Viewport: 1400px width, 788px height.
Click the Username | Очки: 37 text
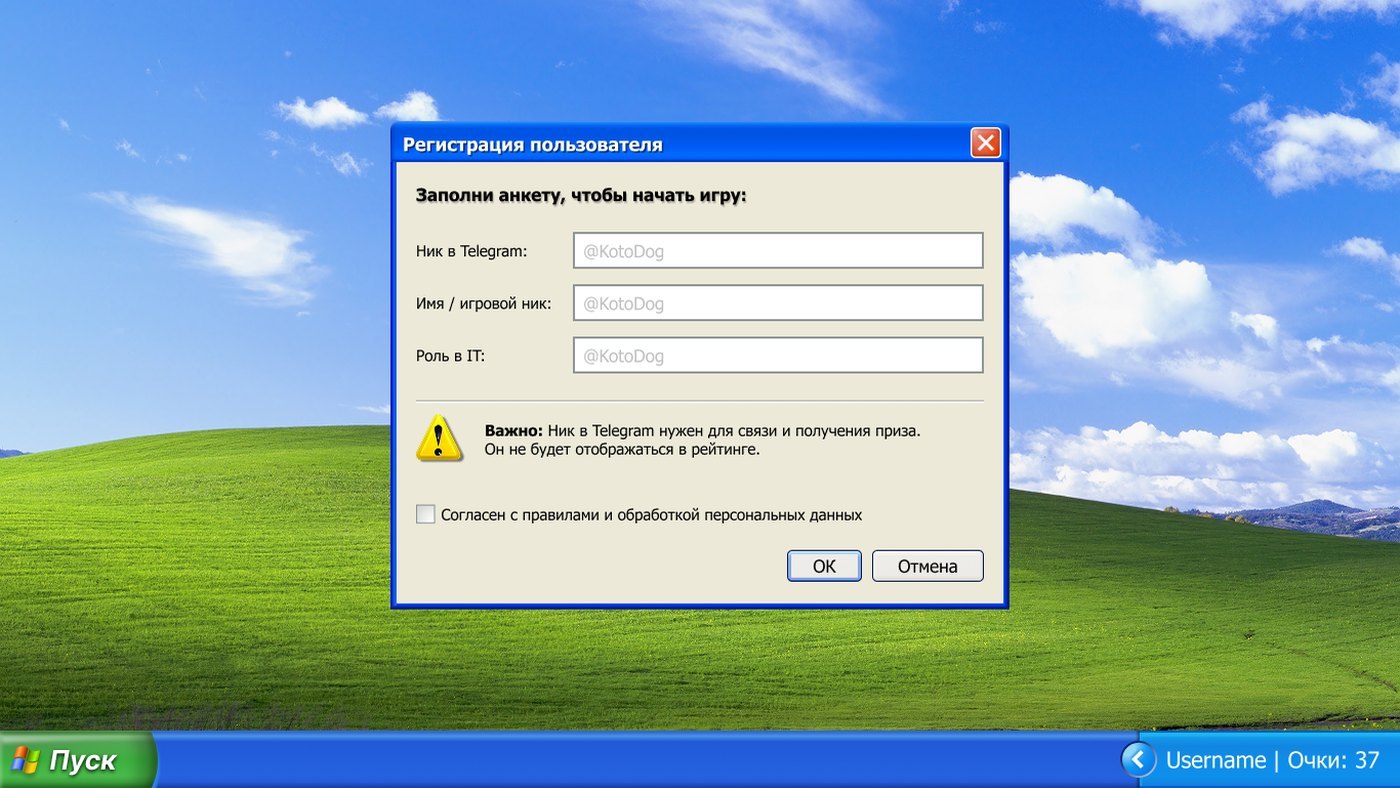(x=1273, y=760)
